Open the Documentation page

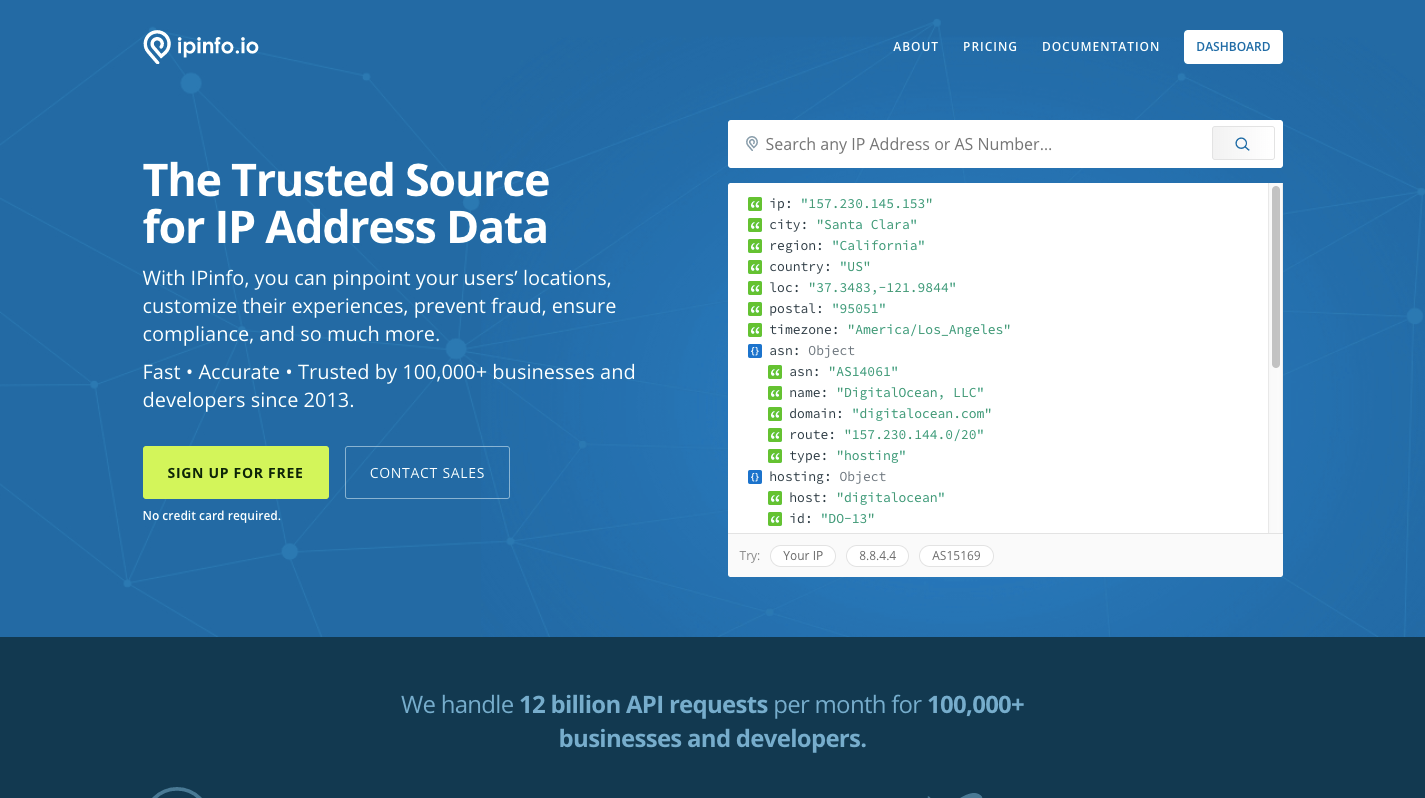[x=1101, y=47]
